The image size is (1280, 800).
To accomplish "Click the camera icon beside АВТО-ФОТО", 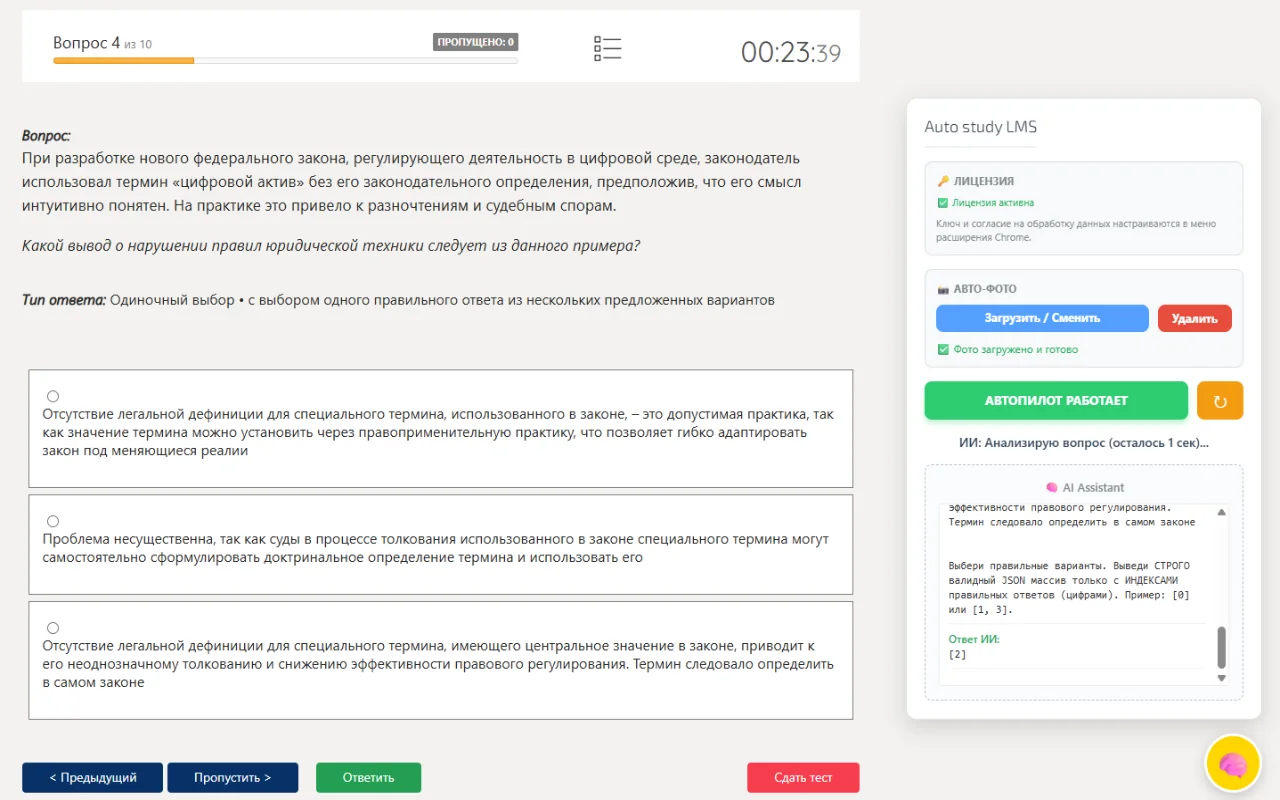I will 942,289.
